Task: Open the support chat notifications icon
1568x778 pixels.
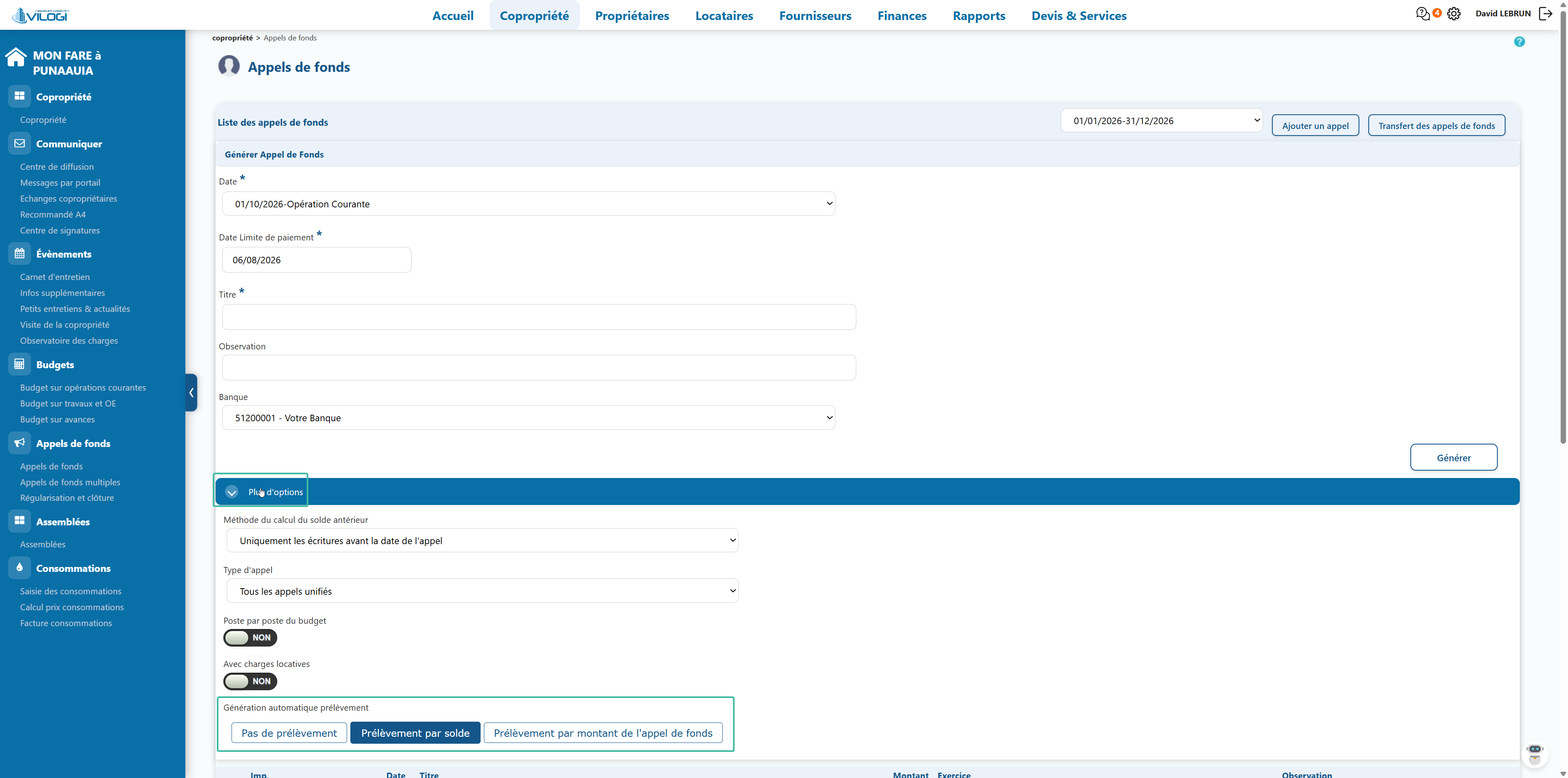Action: [1423, 13]
